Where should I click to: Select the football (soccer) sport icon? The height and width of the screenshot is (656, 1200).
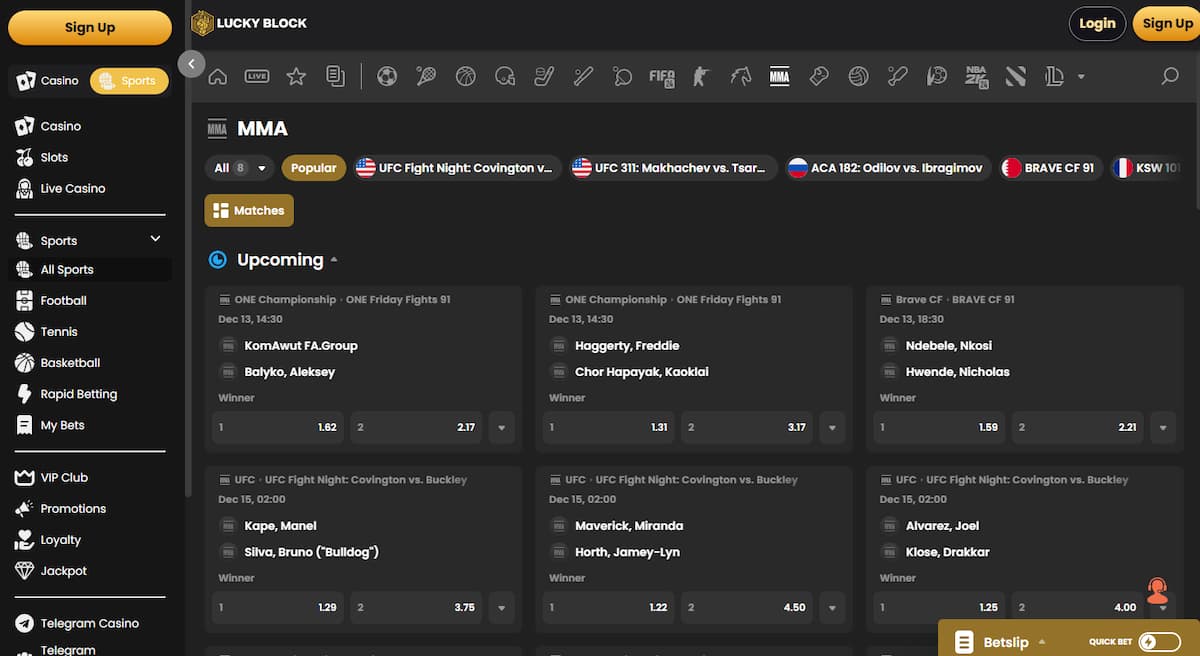(387, 76)
